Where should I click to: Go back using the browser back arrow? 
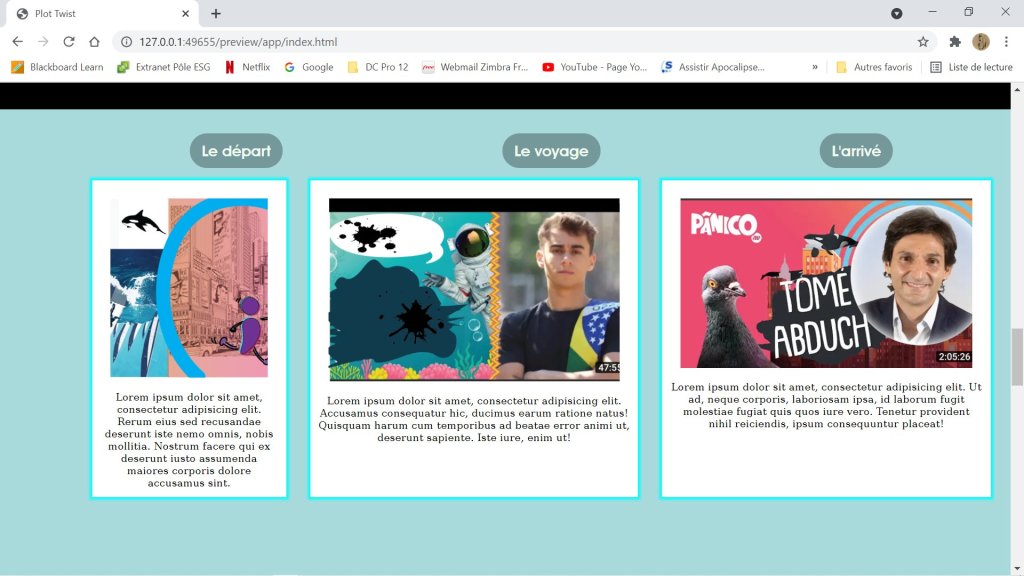(x=17, y=42)
